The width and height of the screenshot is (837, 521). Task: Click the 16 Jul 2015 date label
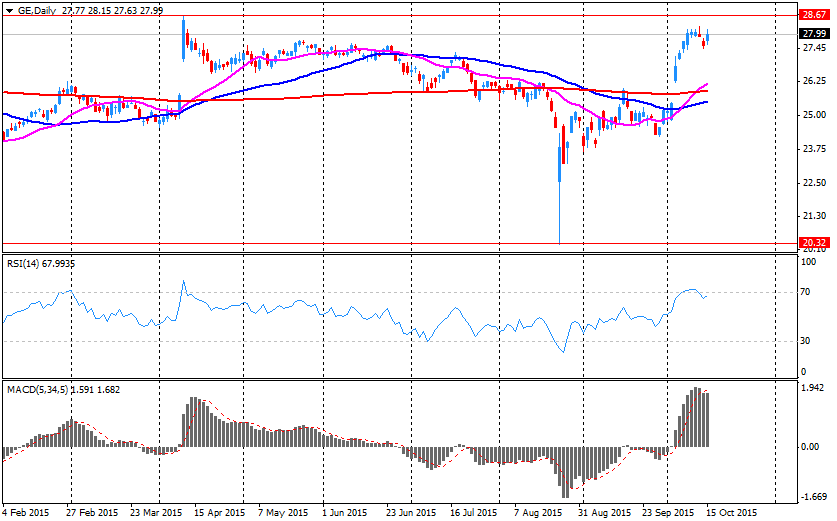(475, 513)
